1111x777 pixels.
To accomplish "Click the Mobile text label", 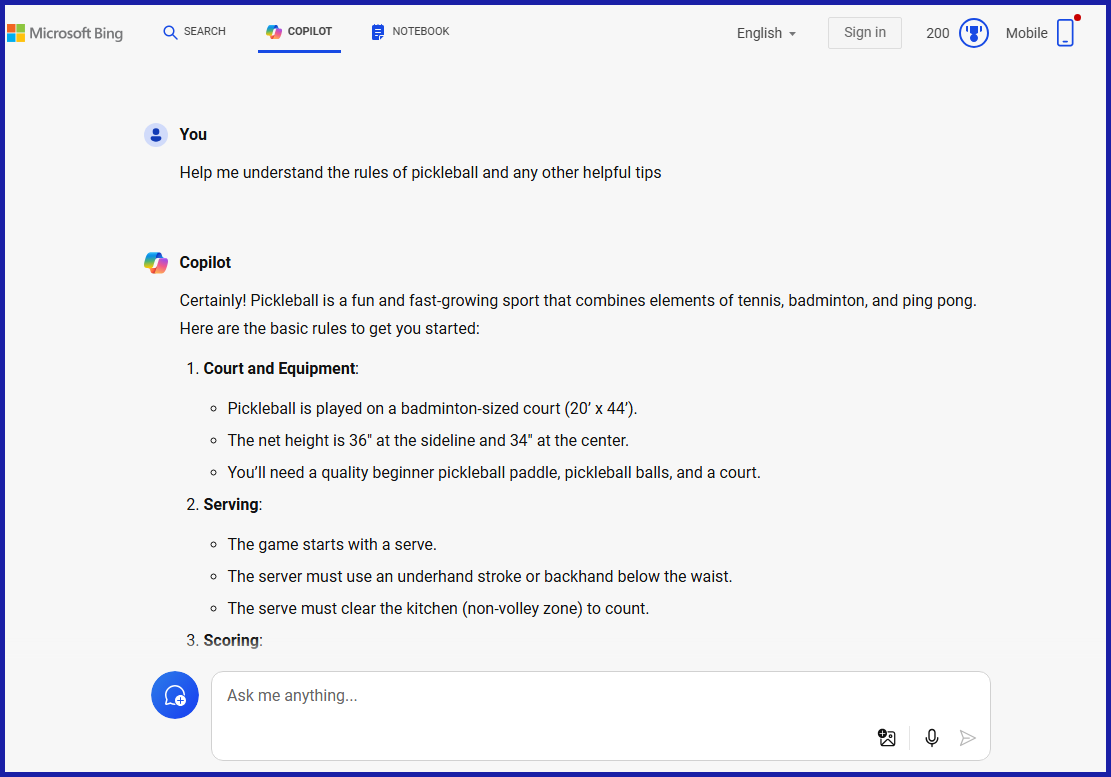I will 1026,33.
